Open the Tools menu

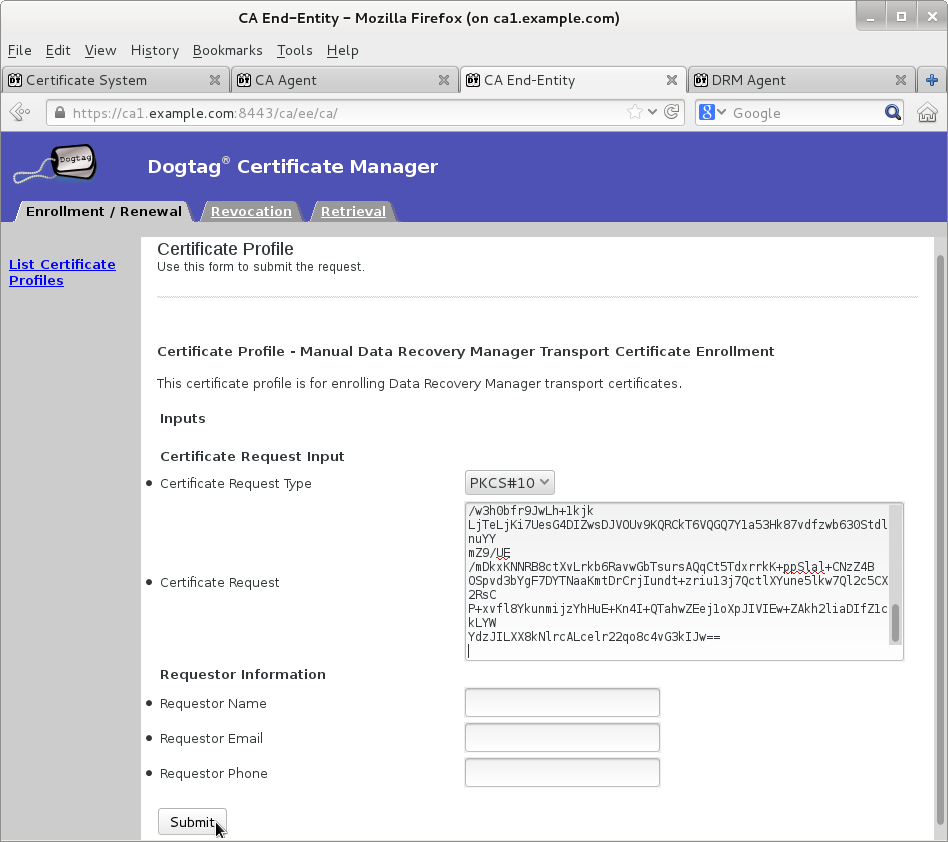point(294,50)
